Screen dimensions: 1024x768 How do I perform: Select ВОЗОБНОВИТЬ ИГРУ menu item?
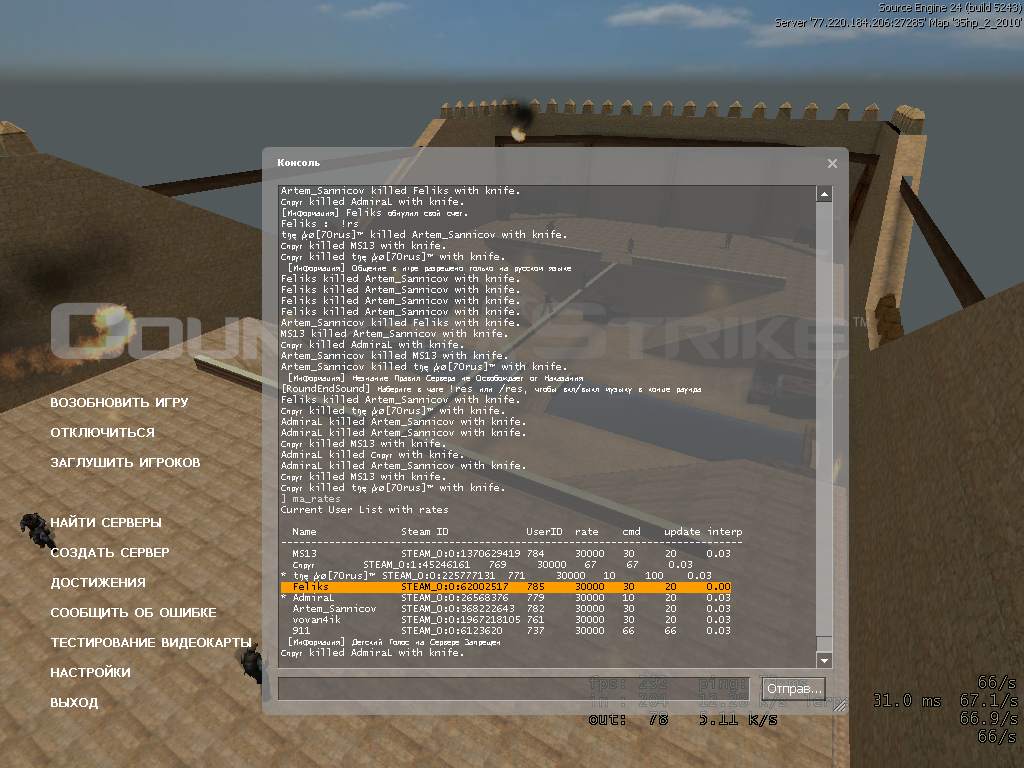[x=119, y=403]
